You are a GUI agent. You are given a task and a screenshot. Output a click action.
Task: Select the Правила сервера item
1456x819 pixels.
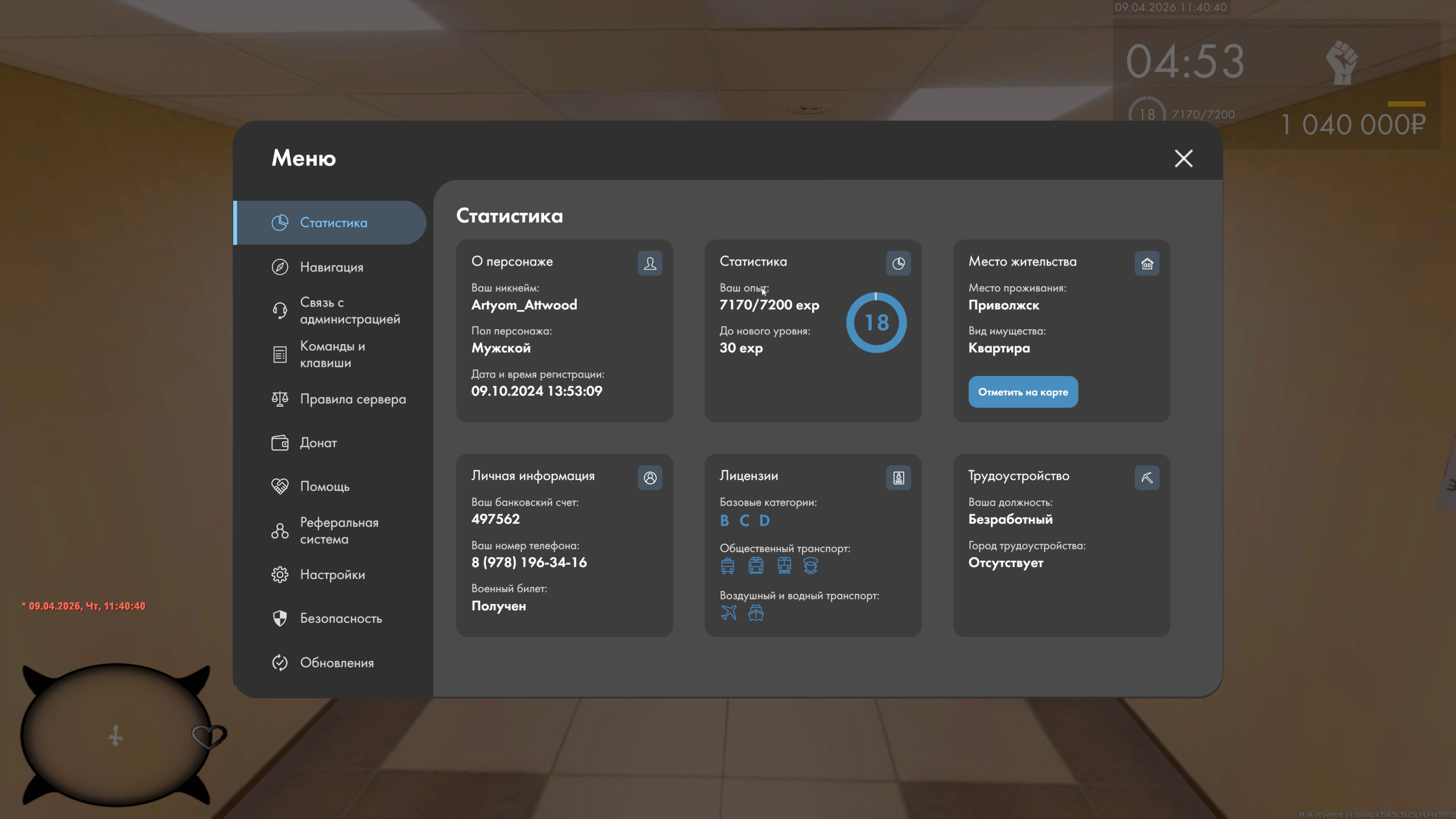(353, 399)
